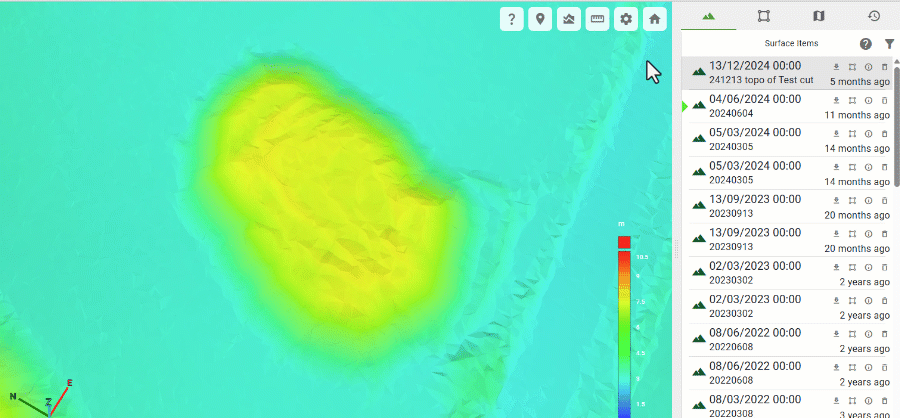
Task: Click the surface list vertical scrollbar
Action: (897, 122)
